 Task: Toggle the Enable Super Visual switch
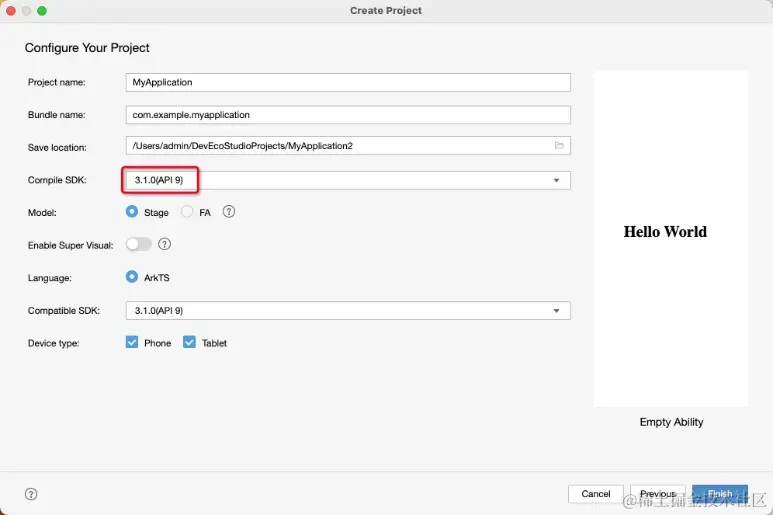click(x=139, y=244)
